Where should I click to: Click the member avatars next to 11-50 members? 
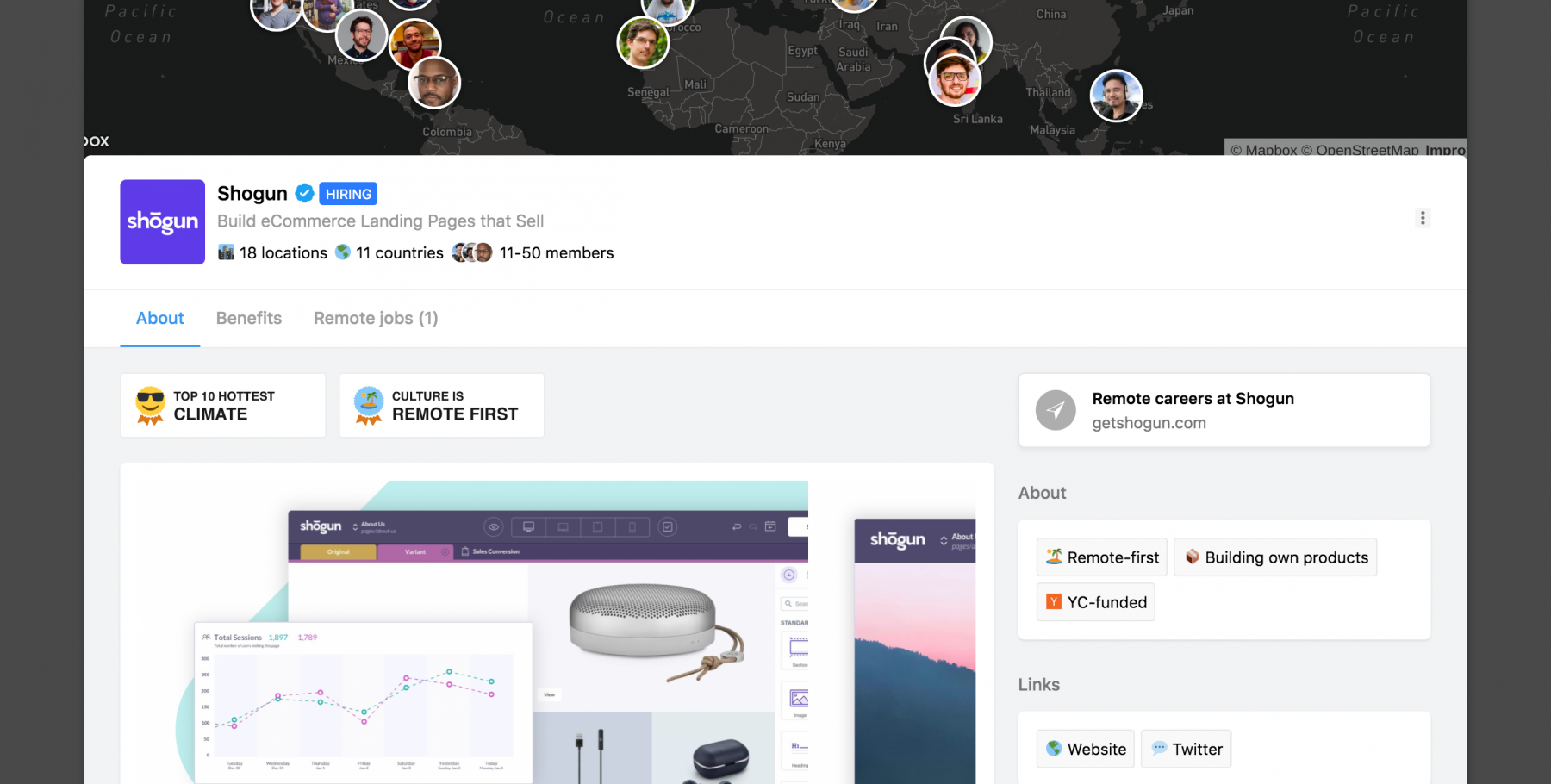coord(472,252)
